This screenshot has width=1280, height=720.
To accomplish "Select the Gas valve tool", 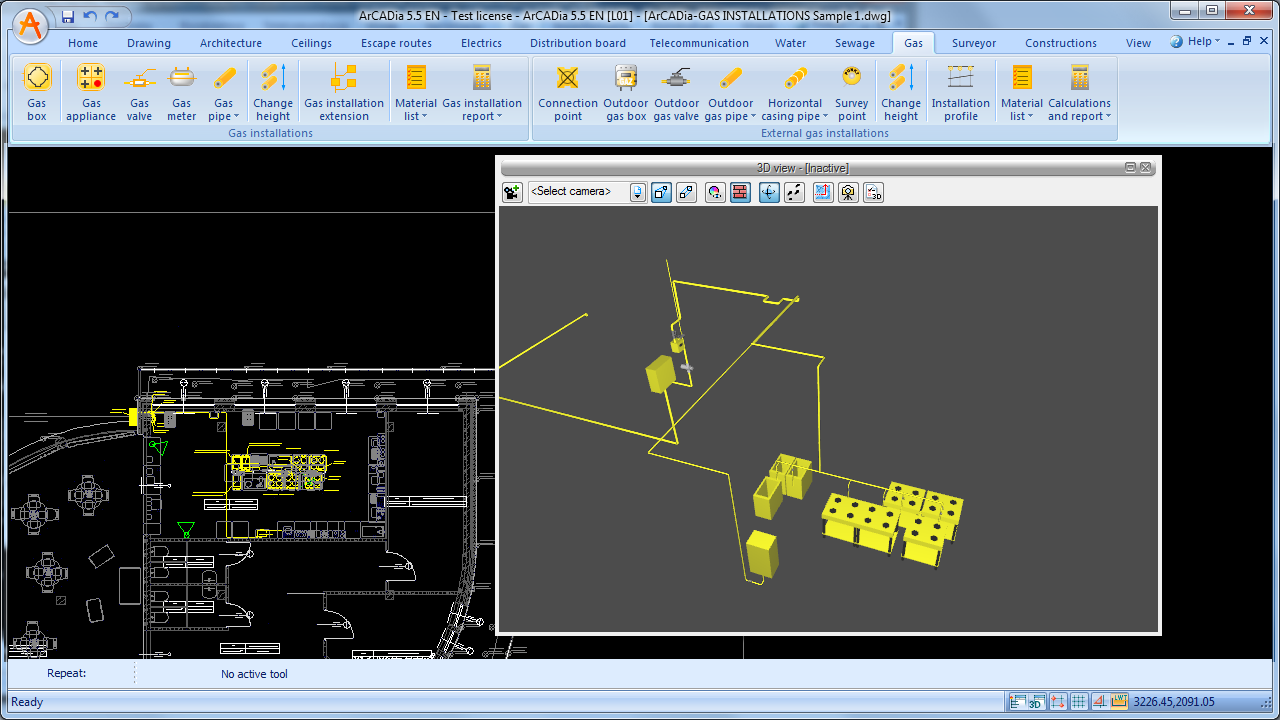I will [x=139, y=92].
